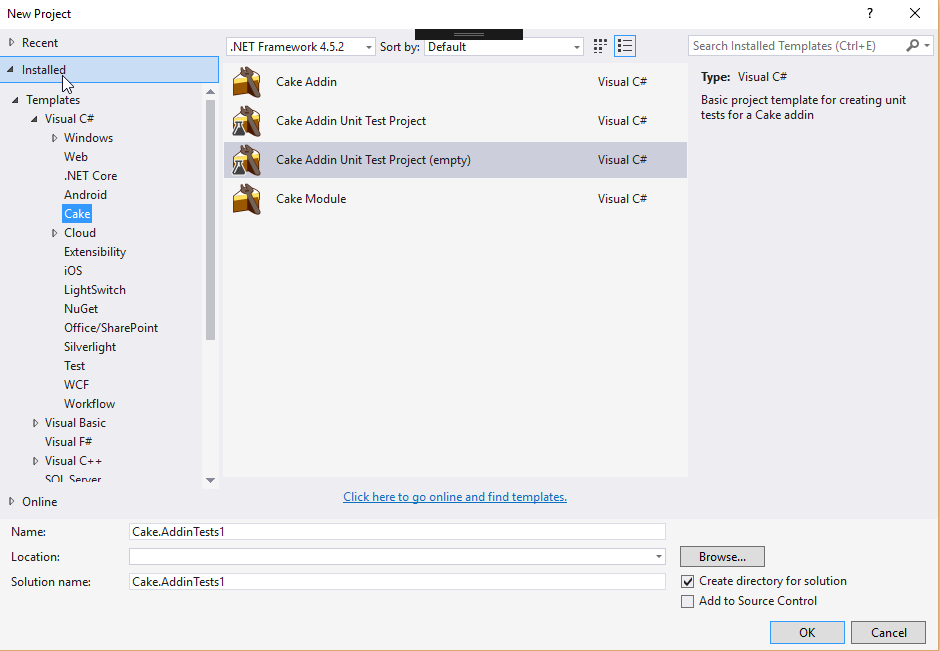The width and height of the screenshot is (940, 651).
Task: Select the Visual F# category
Action: 68,442
